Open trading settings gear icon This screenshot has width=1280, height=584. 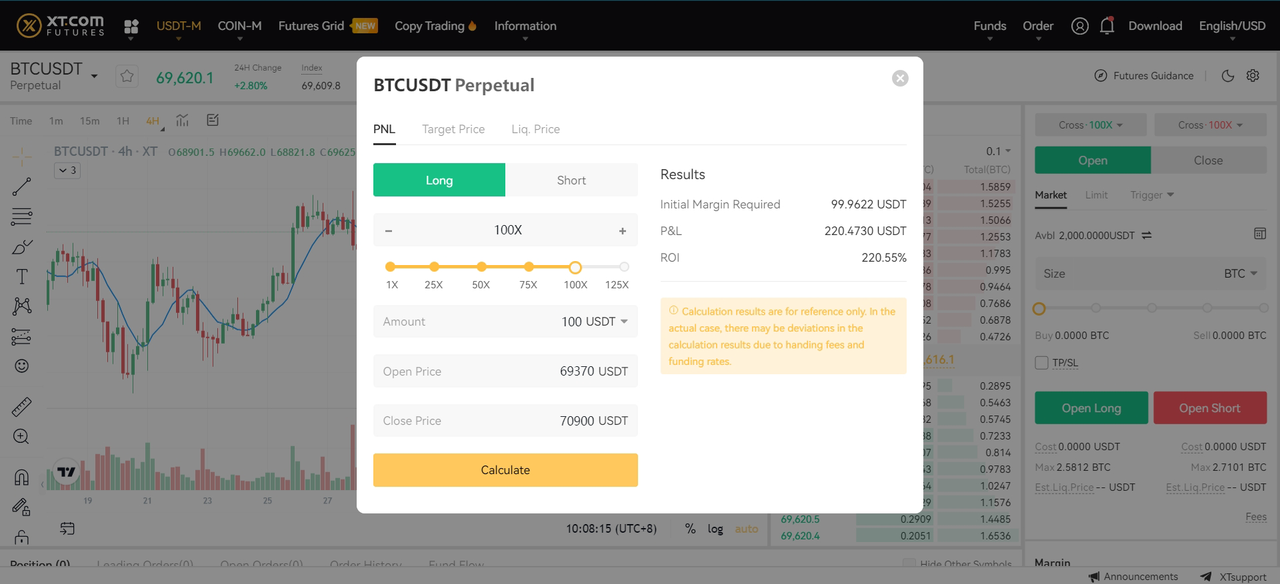(1253, 76)
